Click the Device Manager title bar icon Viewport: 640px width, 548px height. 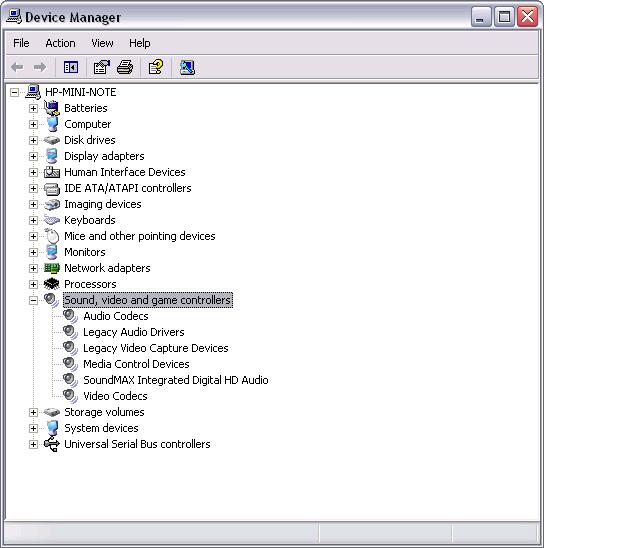(x=14, y=17)
